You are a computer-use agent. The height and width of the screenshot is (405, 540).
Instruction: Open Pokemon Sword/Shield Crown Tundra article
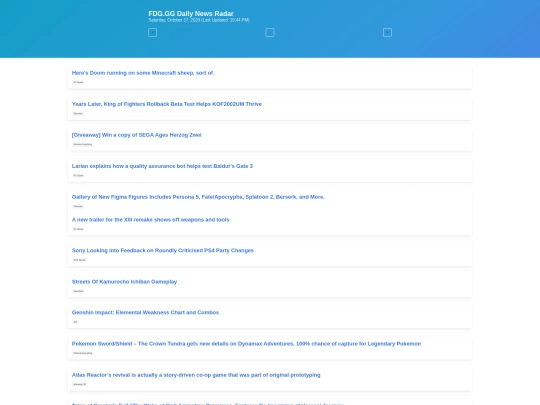(x=246, y=344)
